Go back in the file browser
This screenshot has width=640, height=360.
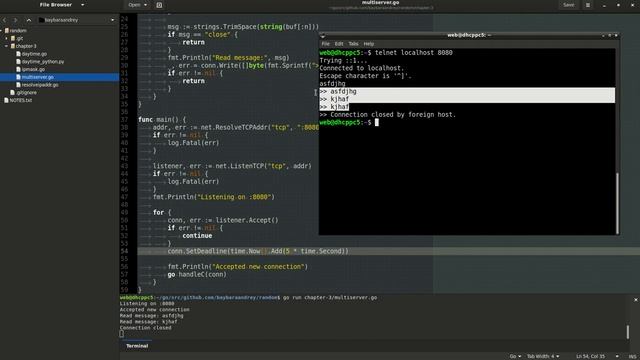tap(4, 20)
